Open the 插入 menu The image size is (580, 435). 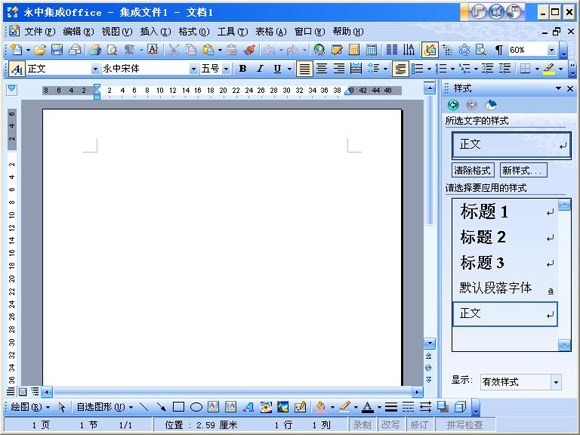tap(155, 32)
